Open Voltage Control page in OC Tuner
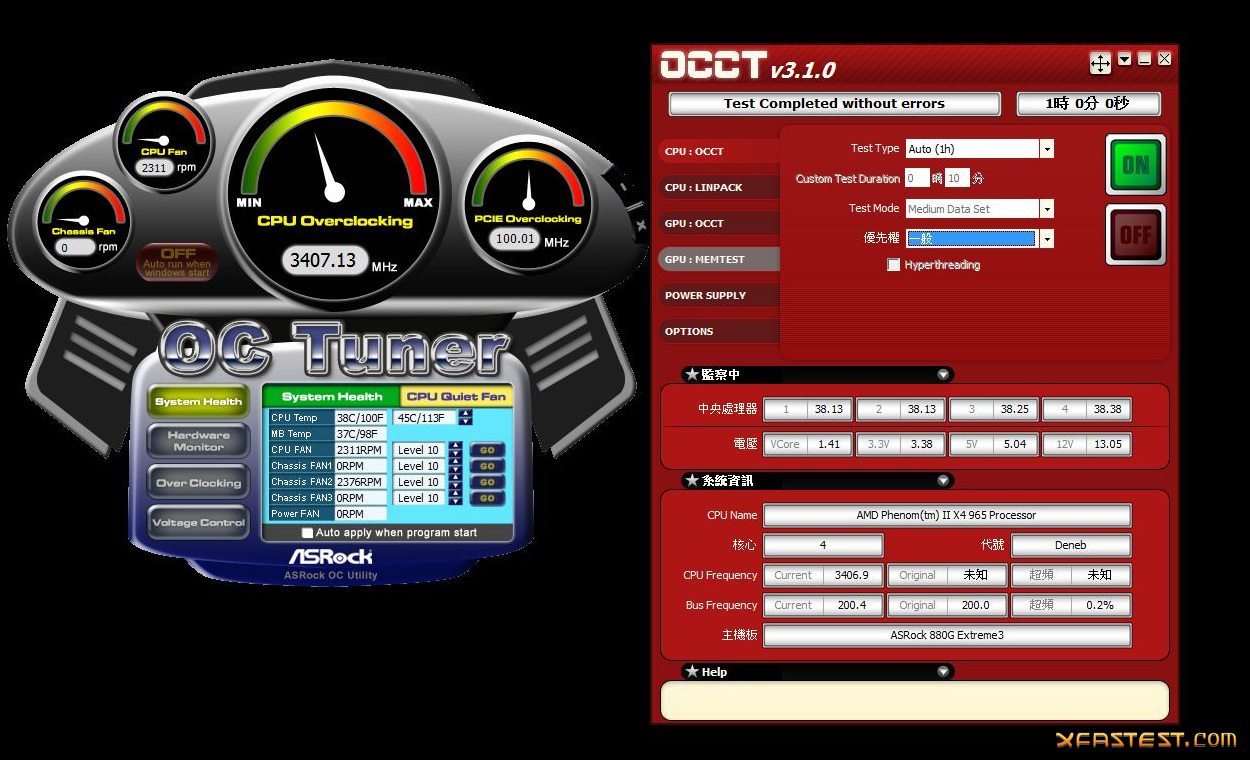The width and height of the screenshot is (1250, 760). (x=199, y=522)
